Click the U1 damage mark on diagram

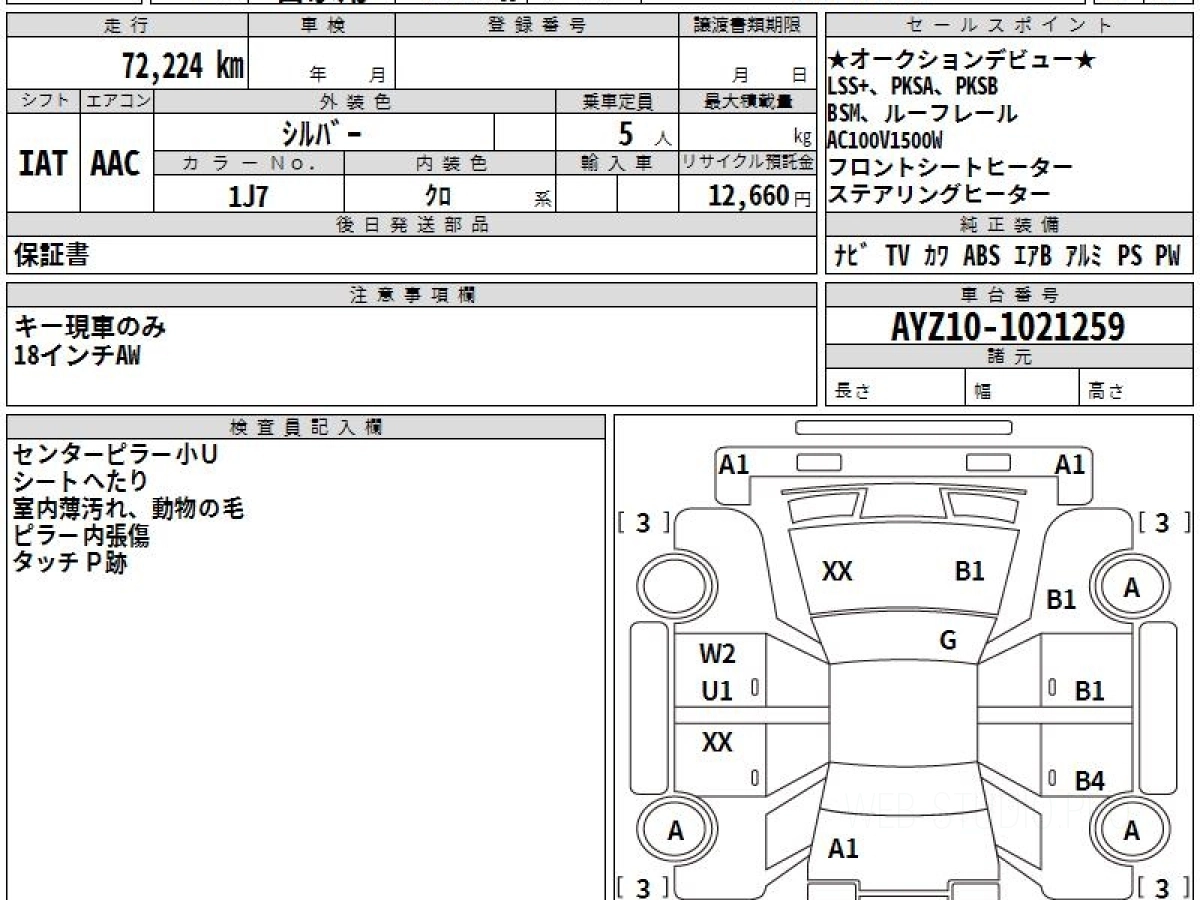click(x=717, y=690)
